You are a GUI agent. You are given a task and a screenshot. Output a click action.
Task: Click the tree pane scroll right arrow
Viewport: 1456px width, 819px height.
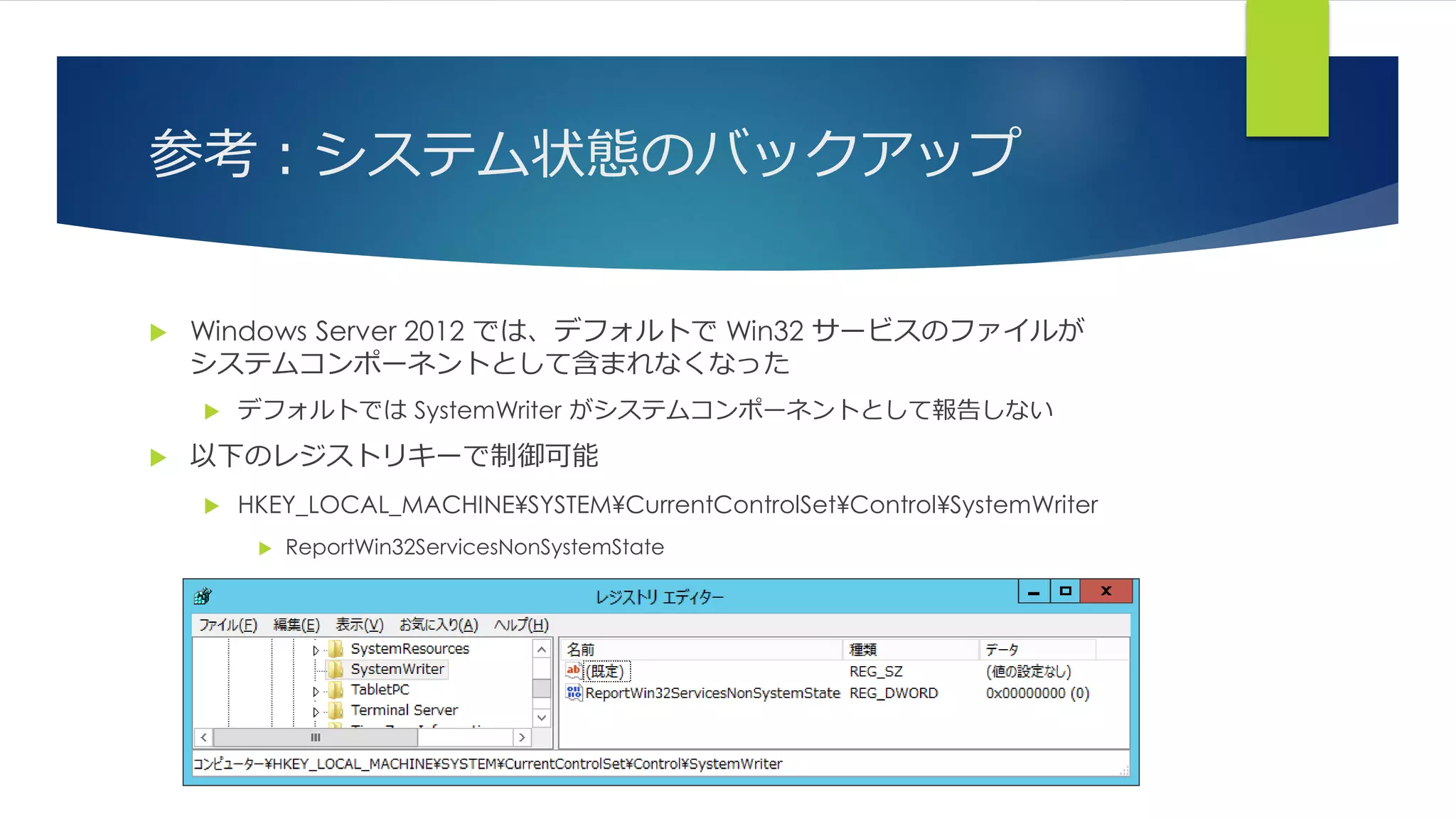coord(522,738)
